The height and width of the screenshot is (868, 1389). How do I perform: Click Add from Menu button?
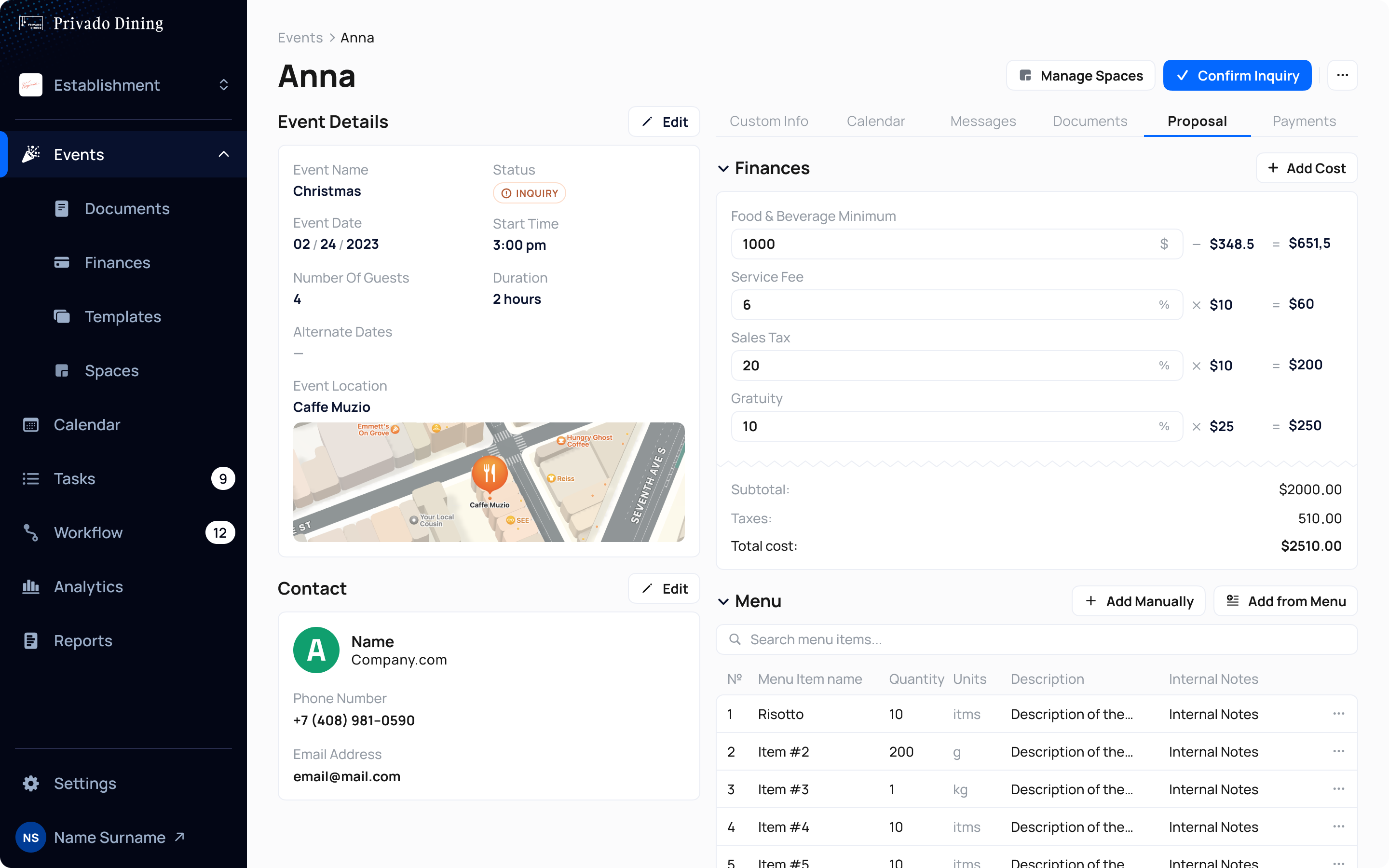pos(1286,601)
